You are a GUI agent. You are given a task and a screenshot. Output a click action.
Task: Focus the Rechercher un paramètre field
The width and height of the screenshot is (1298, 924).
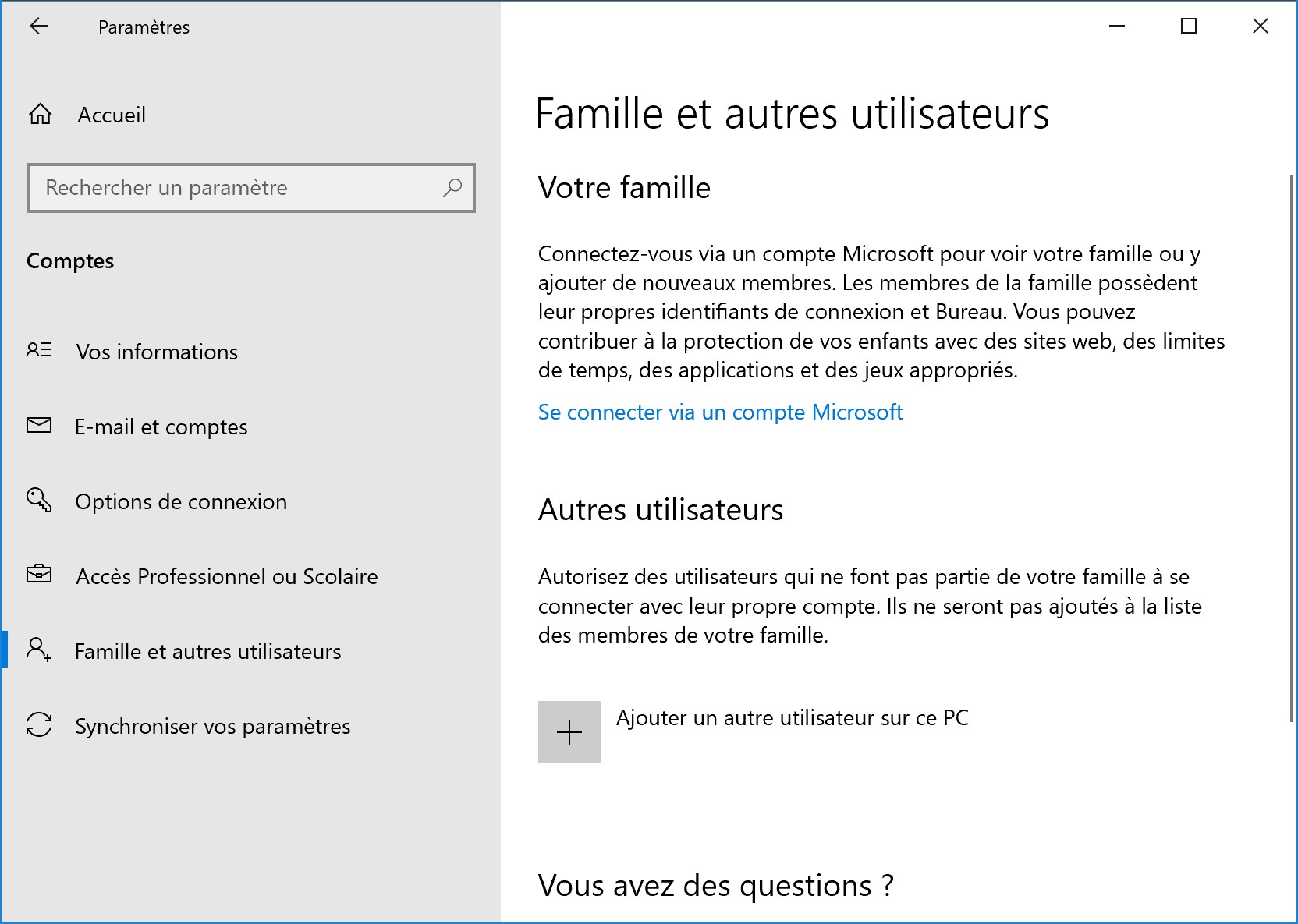pyautogui.click(x=251, y=188)
